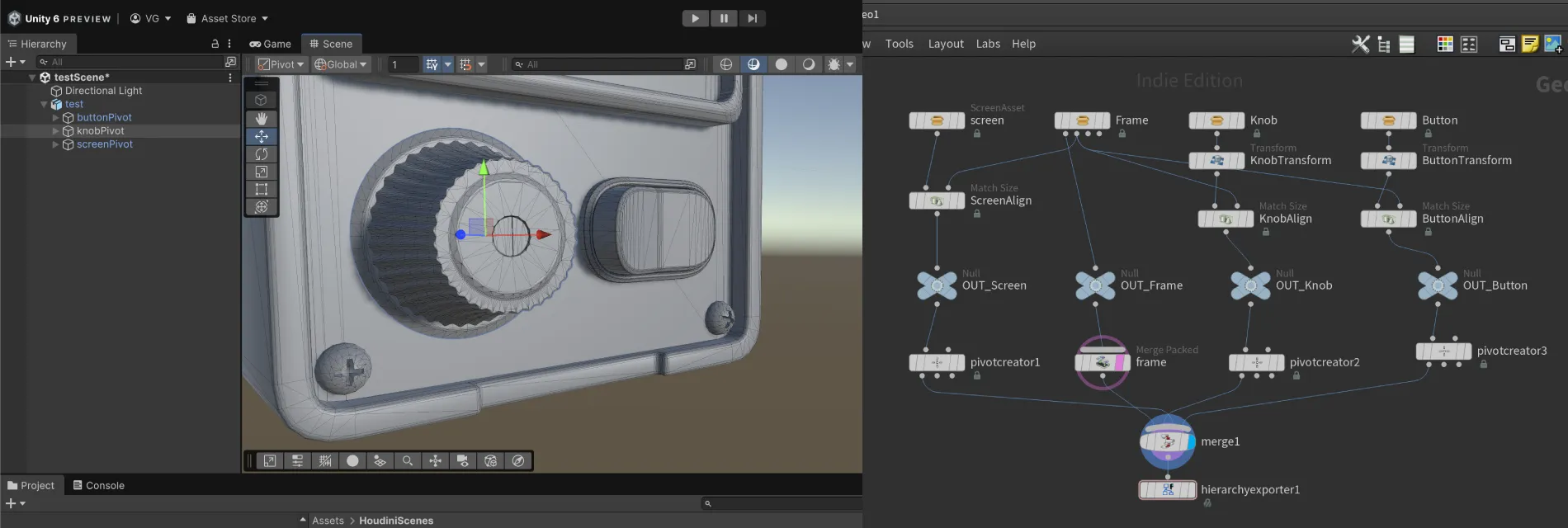Click the merge1 node icon
Viewport: 1568px width, 528px height.
pos(1167,441)
